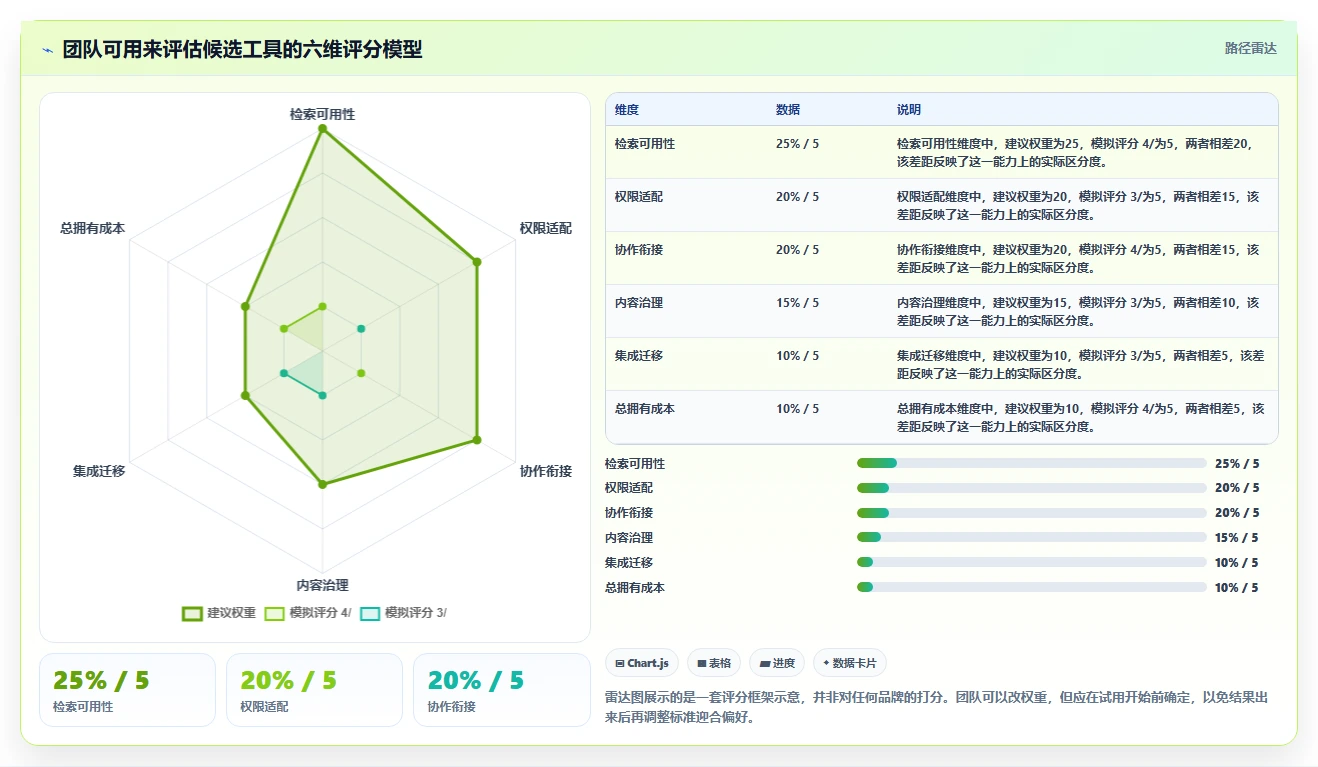1318x767 pixels.
Task: Click the lightning icon beside the title
Action: pos(48,50)
